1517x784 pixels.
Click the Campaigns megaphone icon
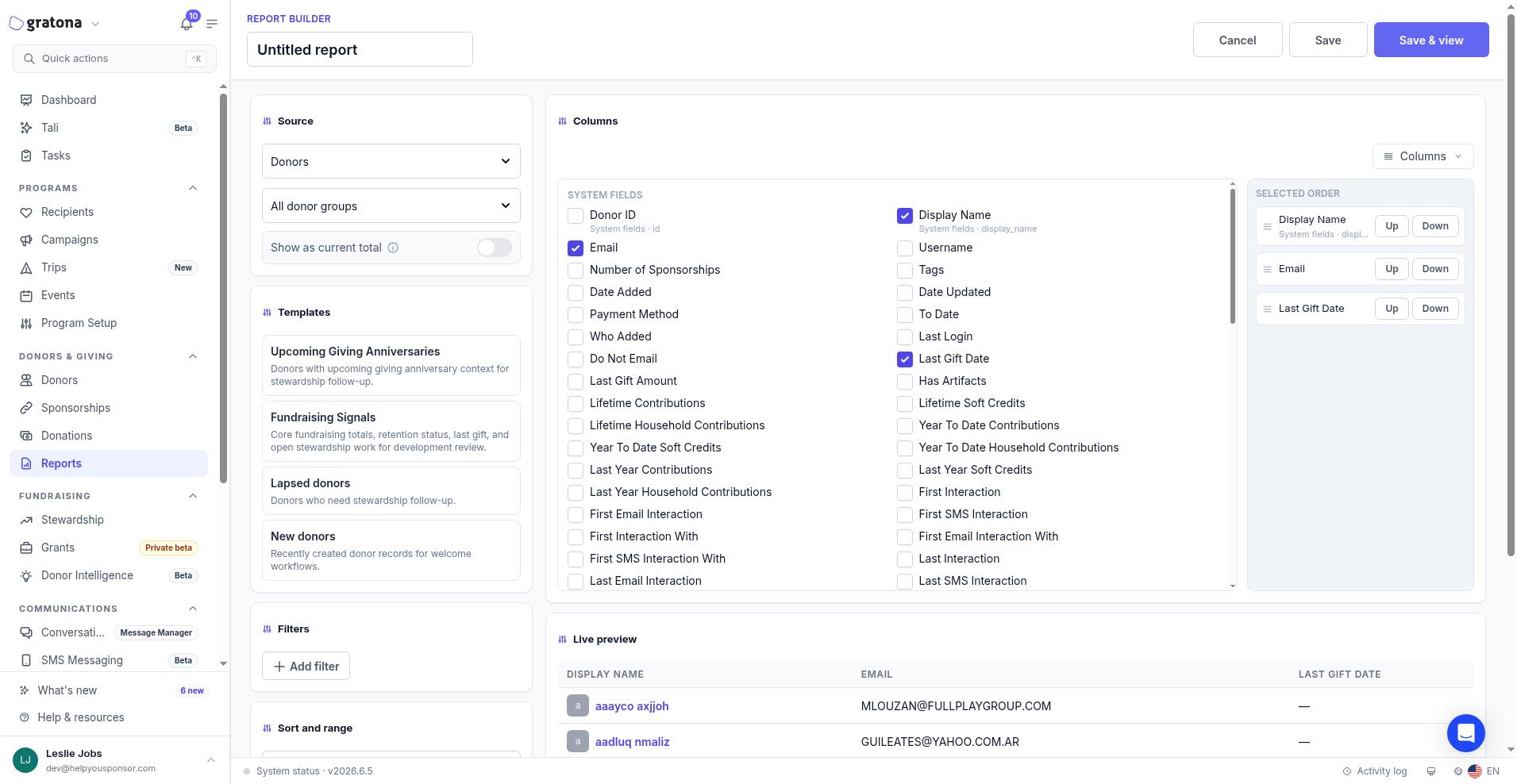tap(26, 240)
